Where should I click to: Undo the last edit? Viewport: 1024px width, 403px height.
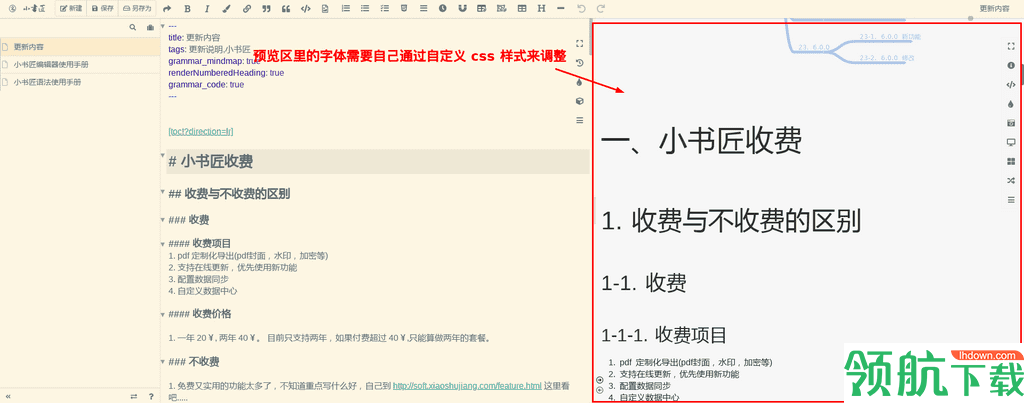pyautogui.click(x=581, y=8)
